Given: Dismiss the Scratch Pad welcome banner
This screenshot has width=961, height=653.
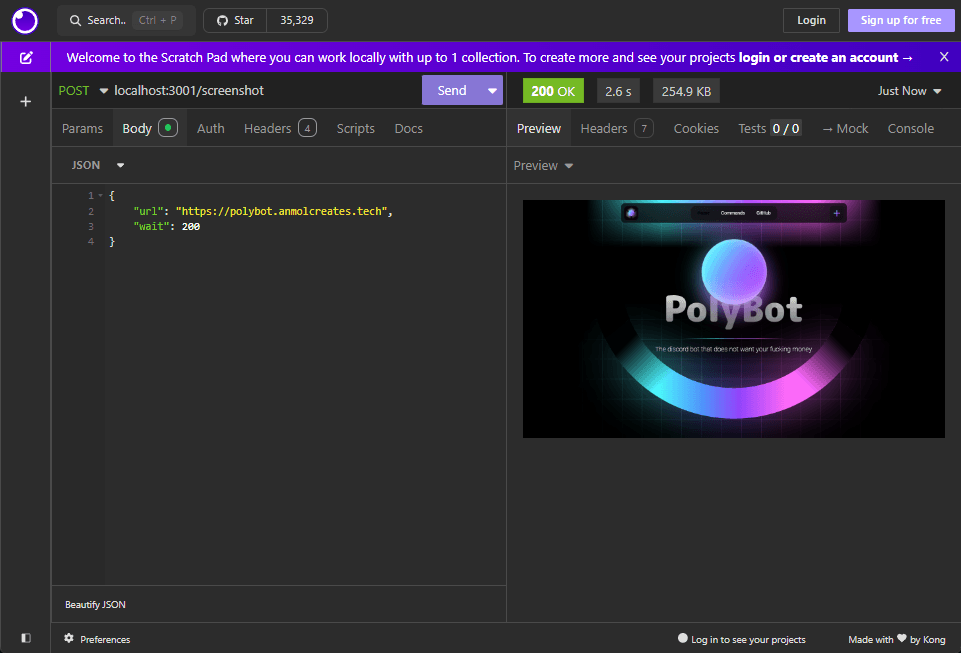Looking at the screenshot, I should point(943,57).
